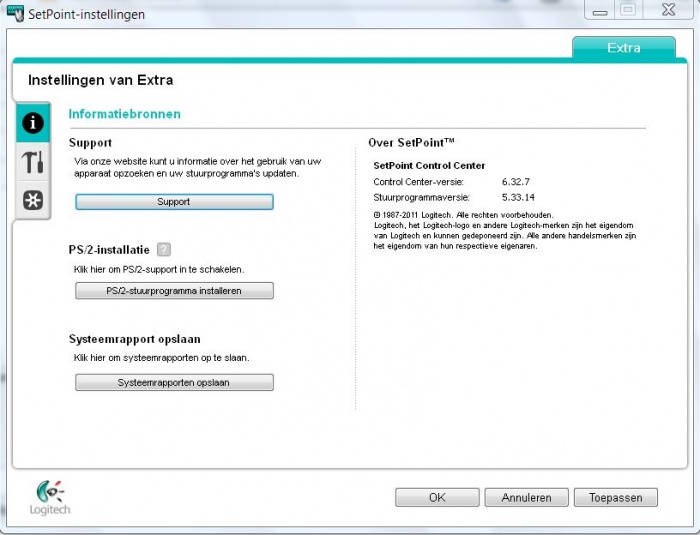Click the SetPoint Control Center label

tap(429, 166)
